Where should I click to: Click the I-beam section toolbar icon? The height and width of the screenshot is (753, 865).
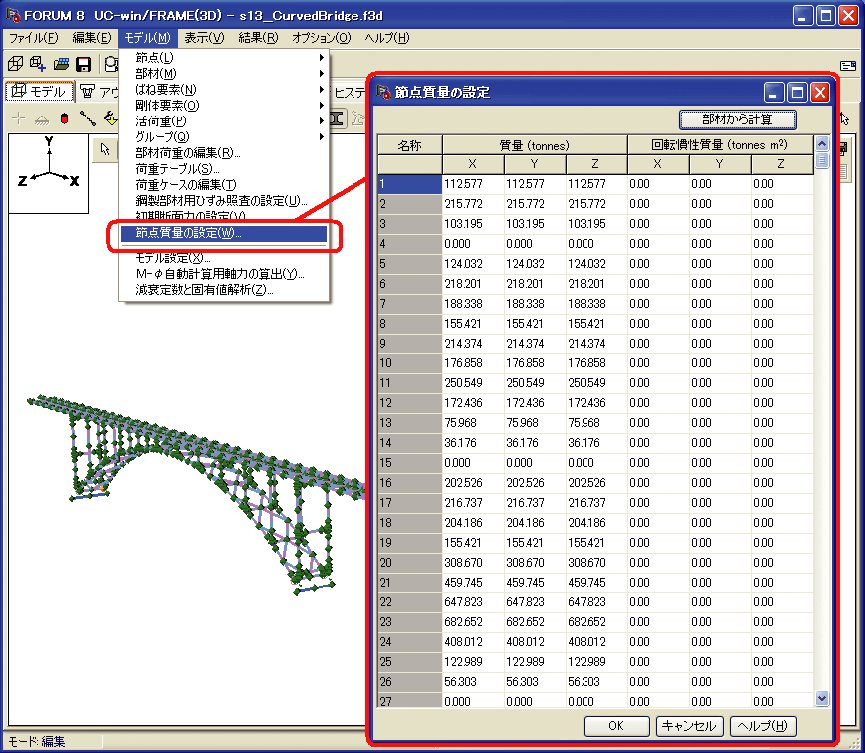click(x=336, y=119)
